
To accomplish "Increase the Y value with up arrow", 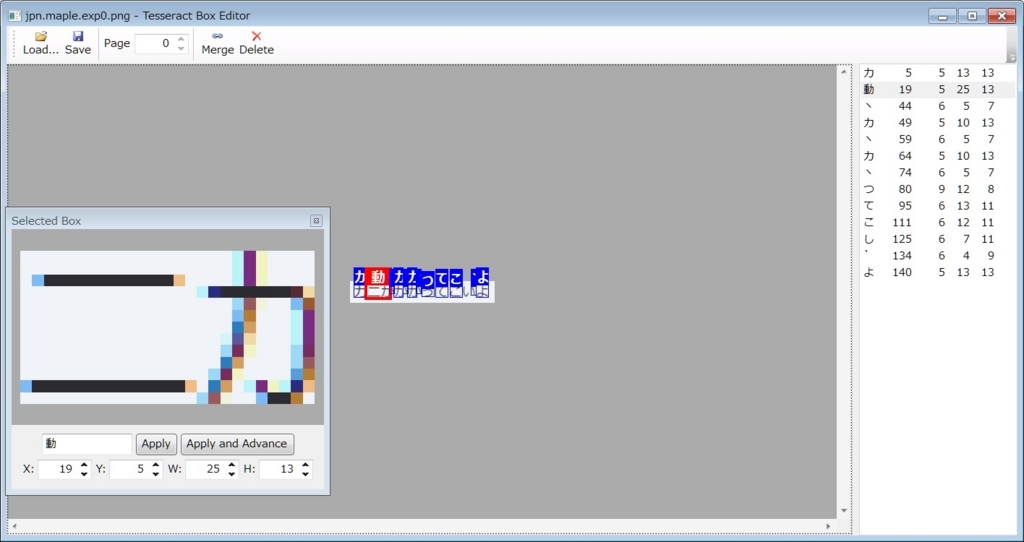I will (x=155, y=465).
